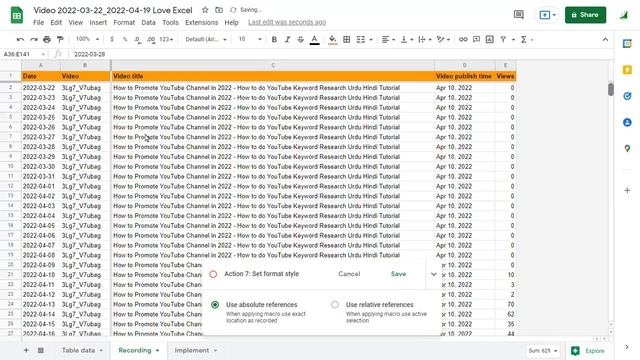
Task: Open the text rotation dropdown
Action: pos(443,40)
